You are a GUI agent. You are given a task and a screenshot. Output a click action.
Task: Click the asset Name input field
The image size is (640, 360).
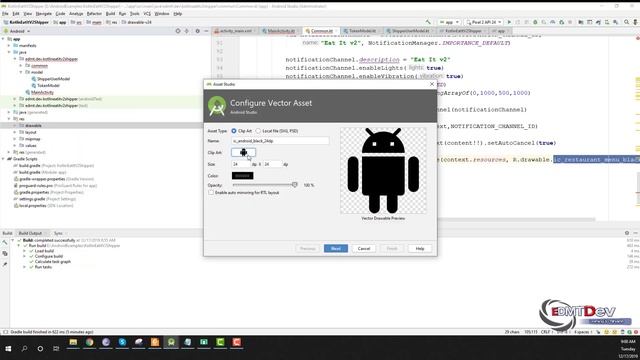280,141
